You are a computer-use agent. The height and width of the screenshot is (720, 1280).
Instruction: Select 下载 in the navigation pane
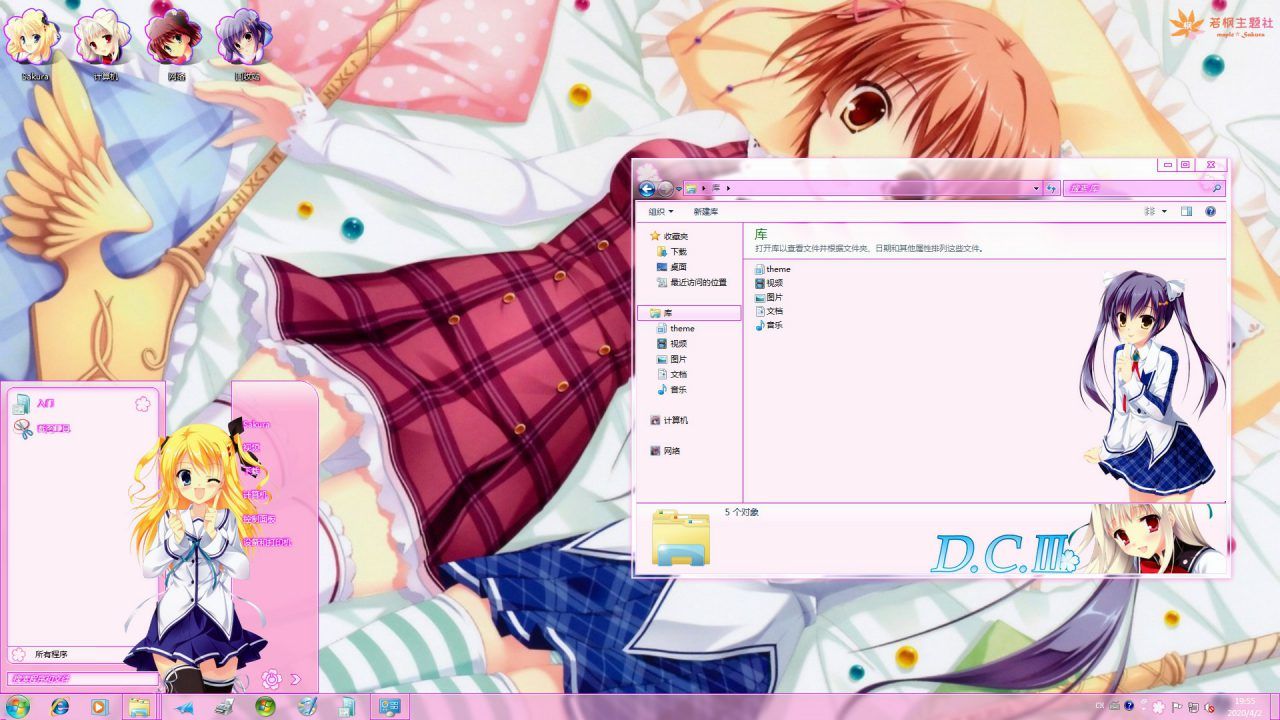672,252
